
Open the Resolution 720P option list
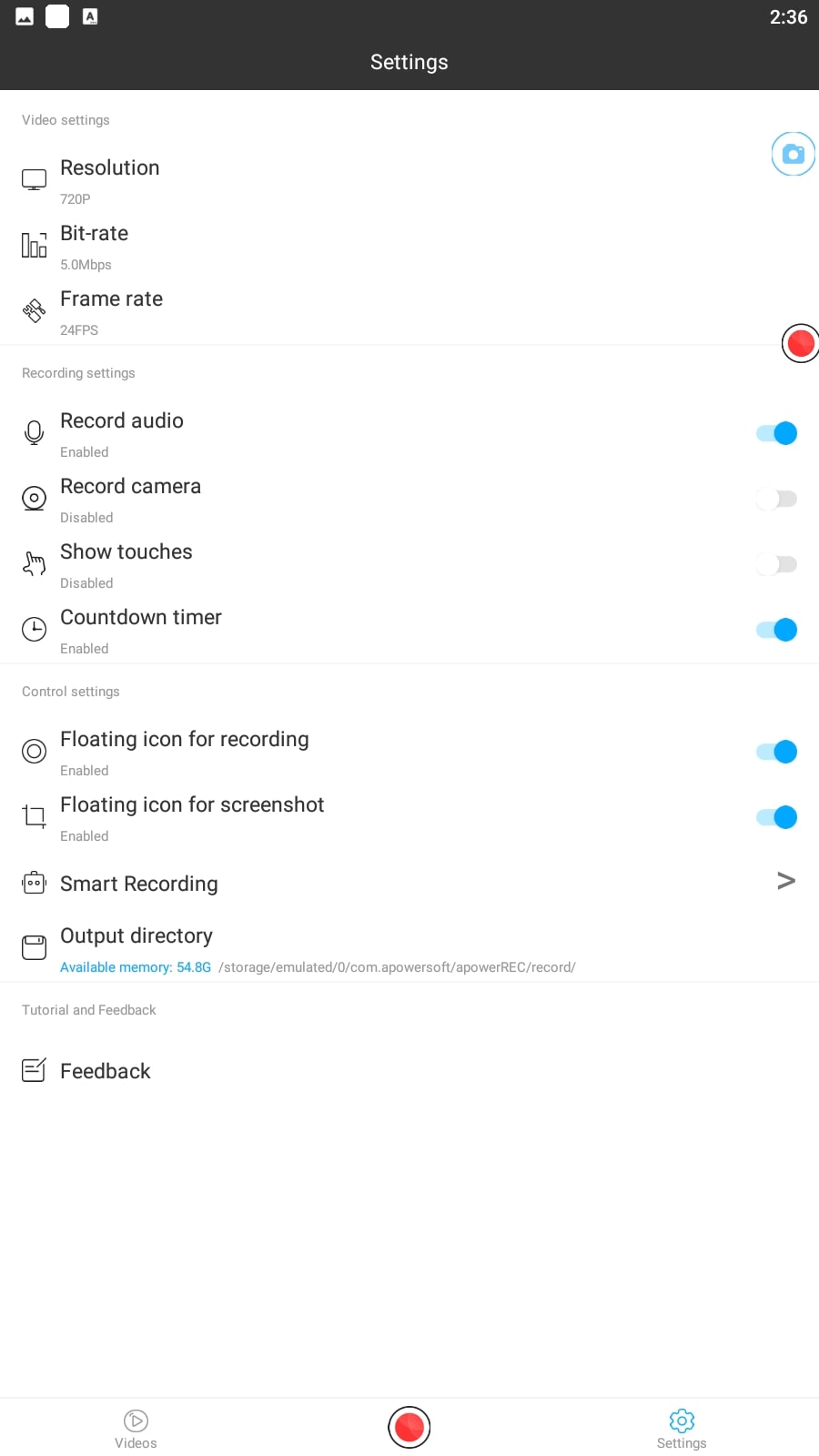pos(409,180)
